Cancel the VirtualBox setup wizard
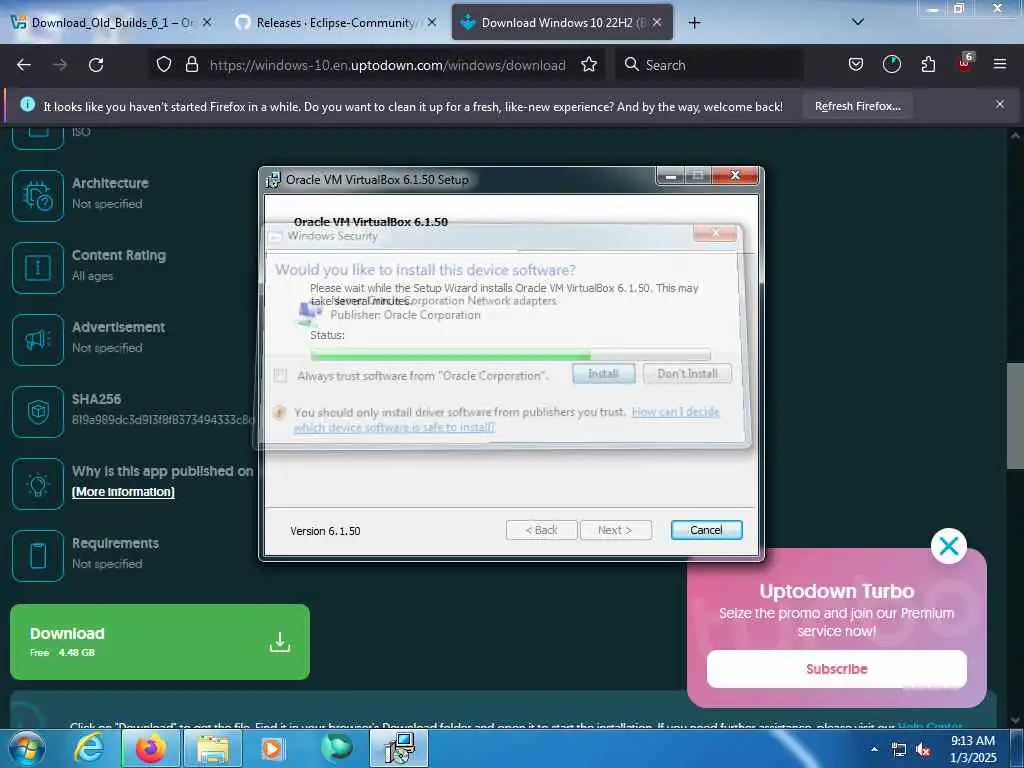The width and height of the screenshot is (1024, 768). (x=706, y=530)
